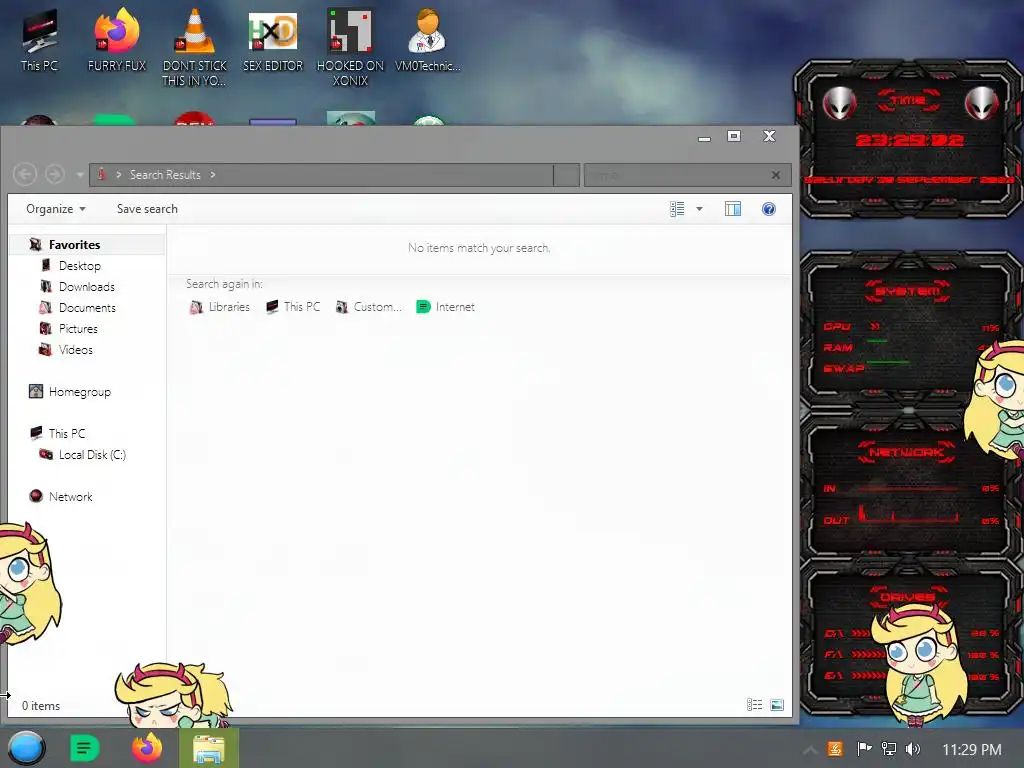The height and width of the screenshot is (768, 1024).
Task: Change view using the view icon
Action: click(x=677, y=209)
